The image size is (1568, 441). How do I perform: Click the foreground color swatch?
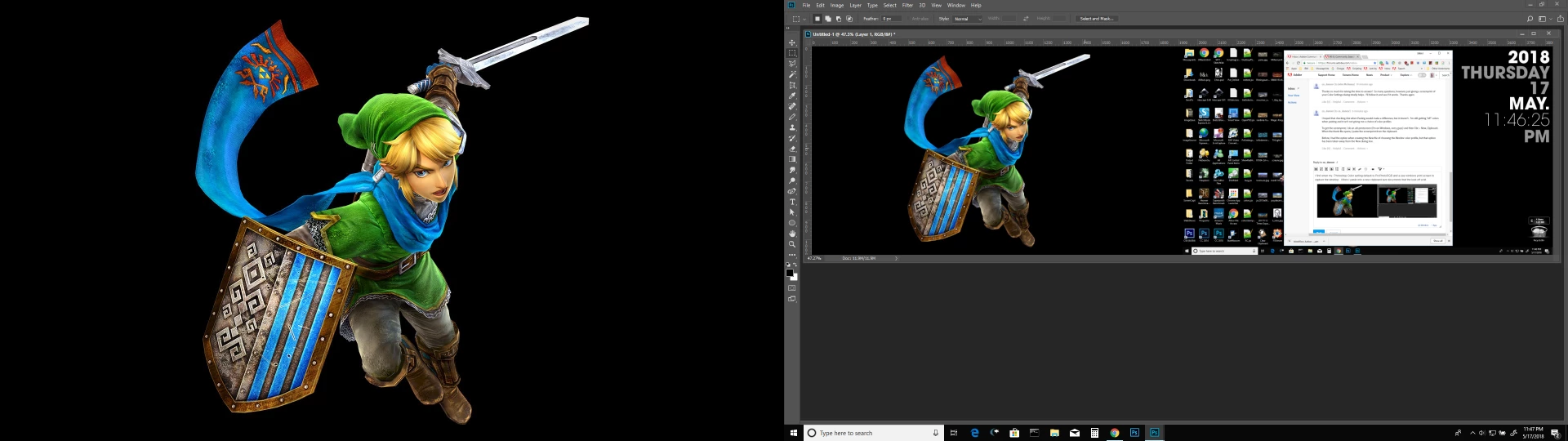pyautogui.click(x=789, y=272)
